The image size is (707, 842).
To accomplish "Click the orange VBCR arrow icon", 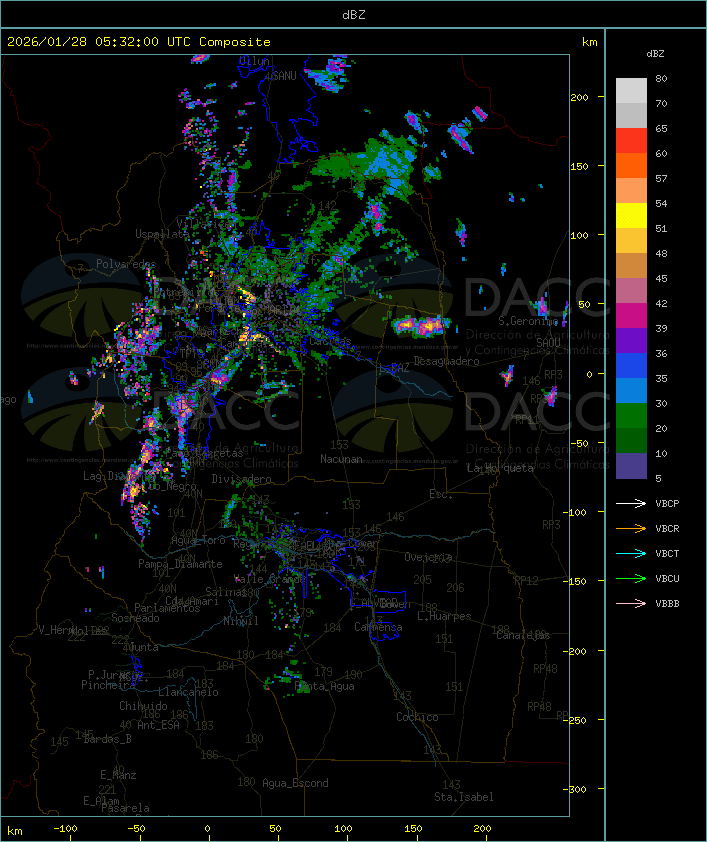I will click(x=632, y=528).
